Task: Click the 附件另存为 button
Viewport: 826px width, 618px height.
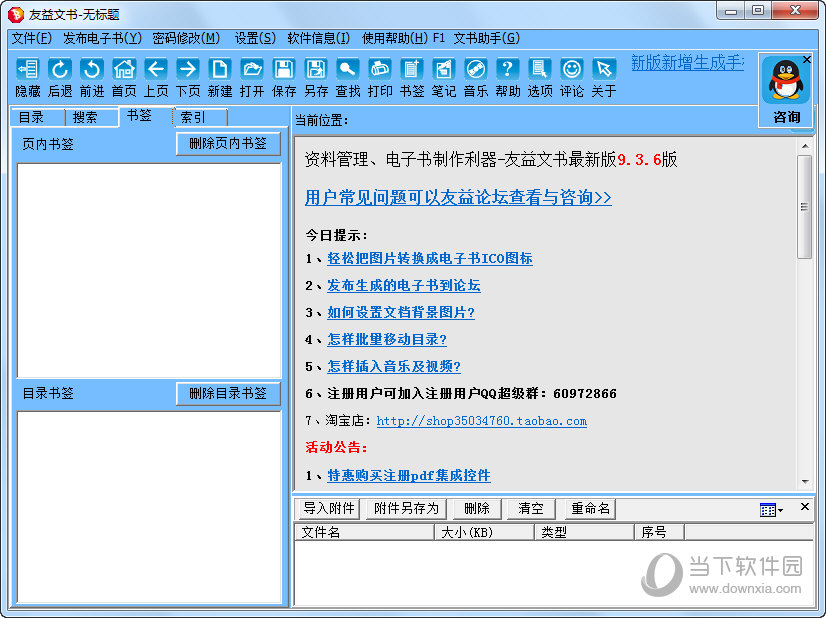Action: (x=406, y=508)
